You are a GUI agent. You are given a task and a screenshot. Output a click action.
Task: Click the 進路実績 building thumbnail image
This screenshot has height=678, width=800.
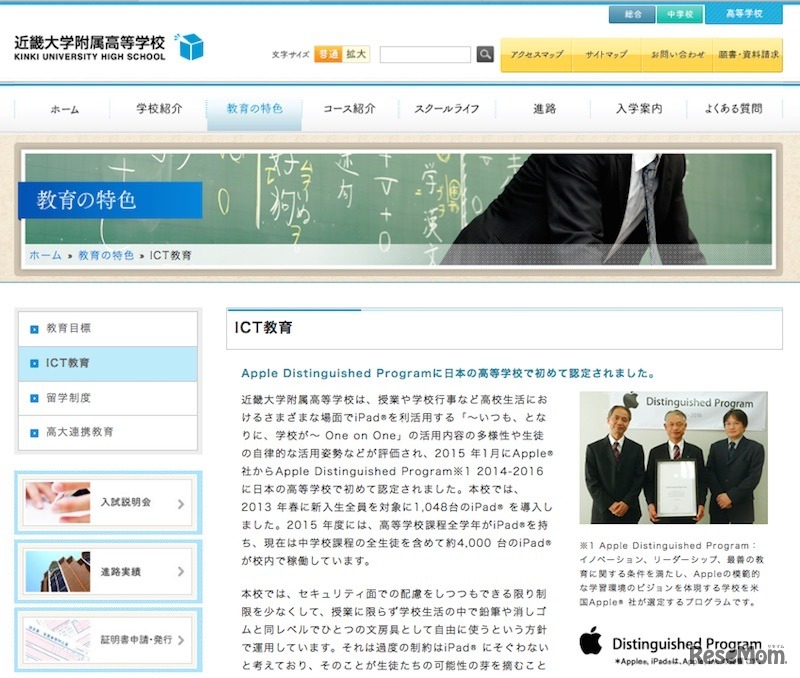click(x=58, y=571)
